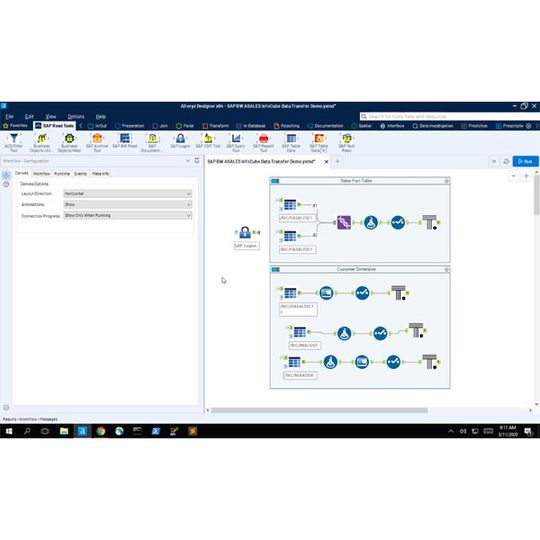Select the ACS Filter Tool in the palette
This screenshot has width=540, height=540.
tap(14, 138)
